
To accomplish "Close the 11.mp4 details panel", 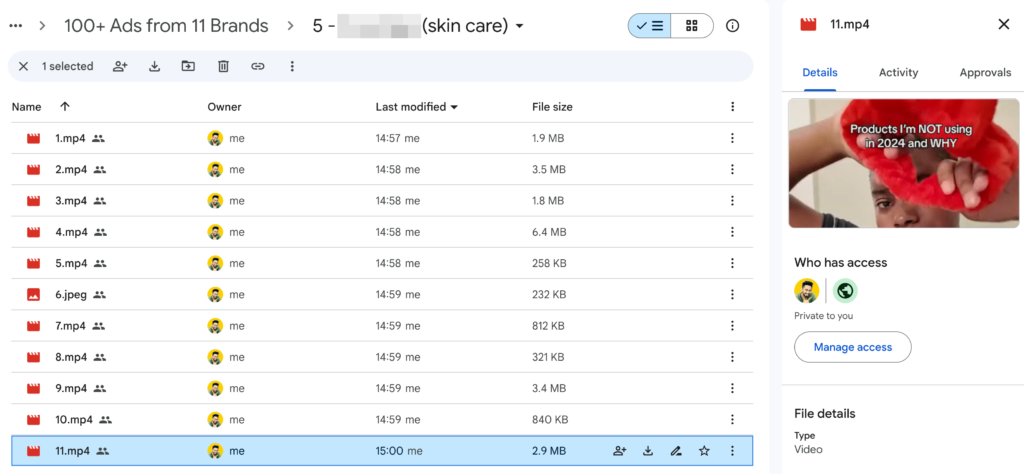I will point(1004,25).
